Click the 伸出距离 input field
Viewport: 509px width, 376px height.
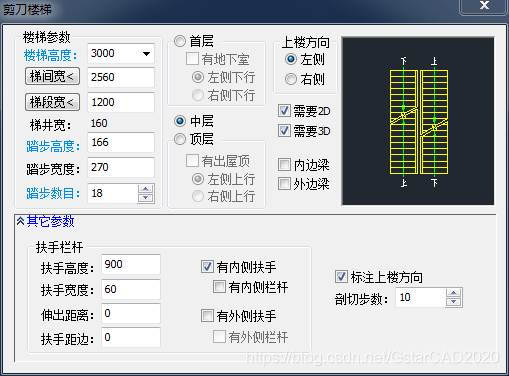pos(131,313)
